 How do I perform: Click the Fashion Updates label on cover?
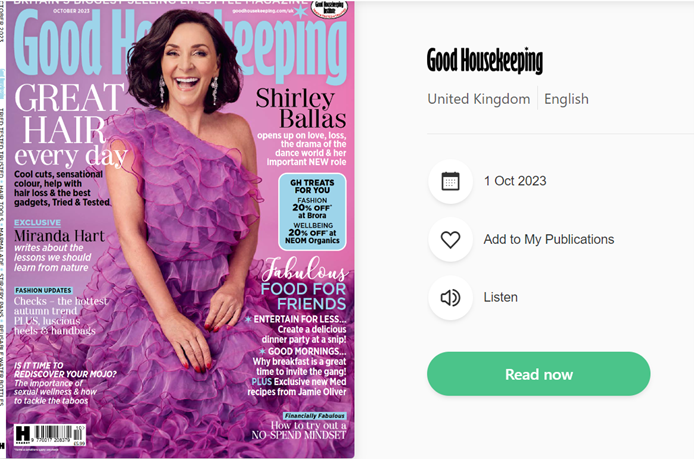43,290
